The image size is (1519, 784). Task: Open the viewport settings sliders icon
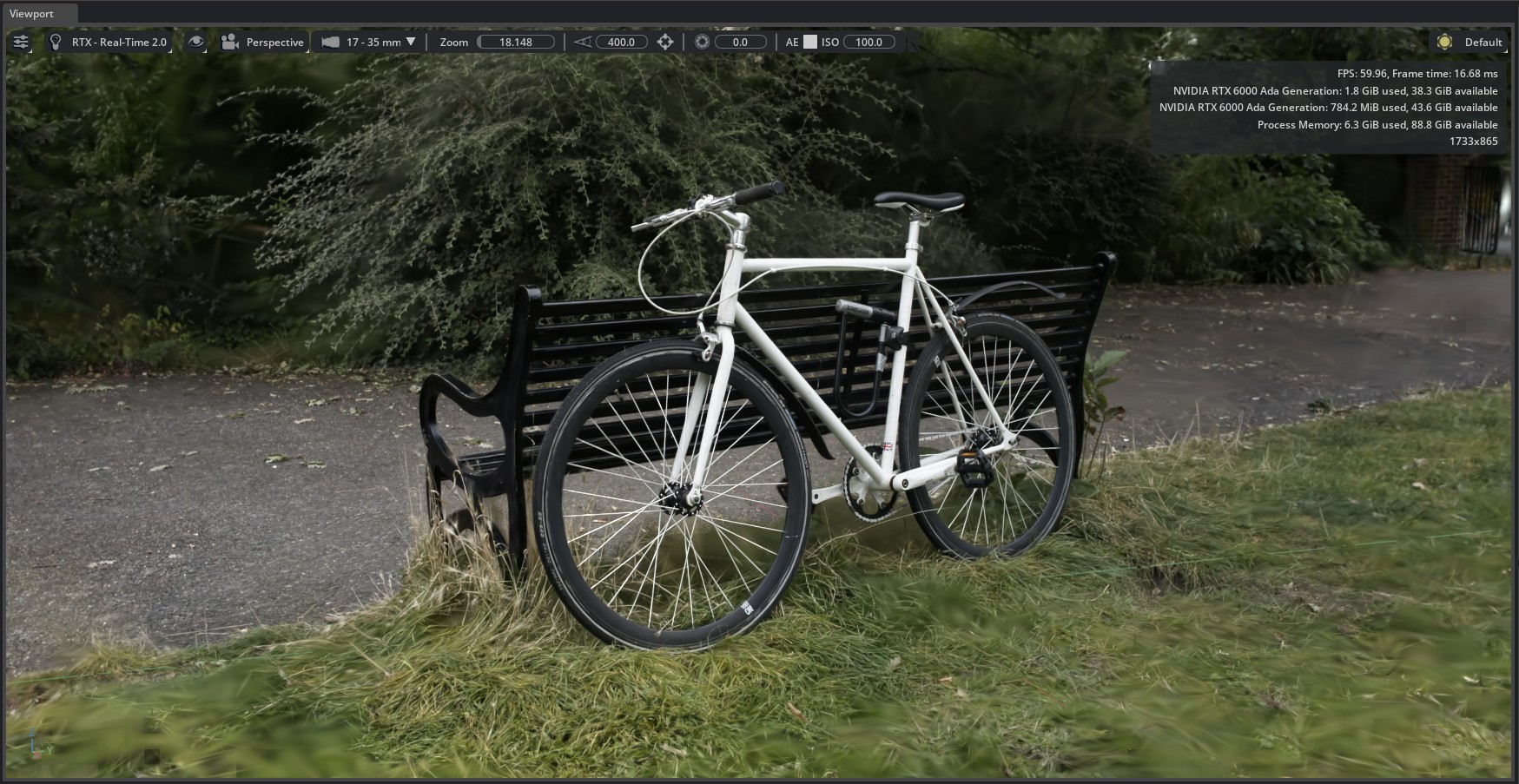(x=21, y=42)
